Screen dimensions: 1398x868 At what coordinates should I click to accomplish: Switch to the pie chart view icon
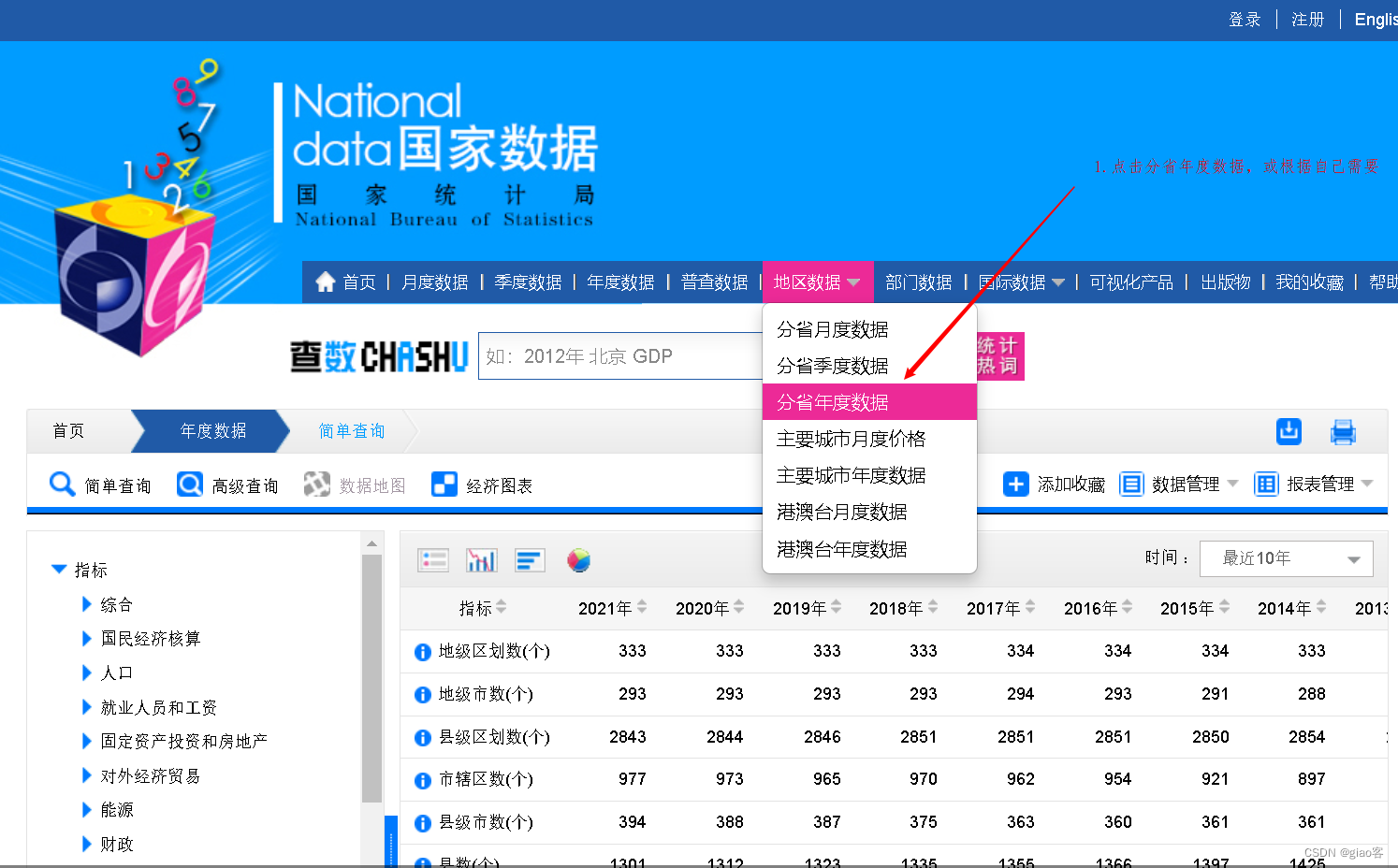578,560
